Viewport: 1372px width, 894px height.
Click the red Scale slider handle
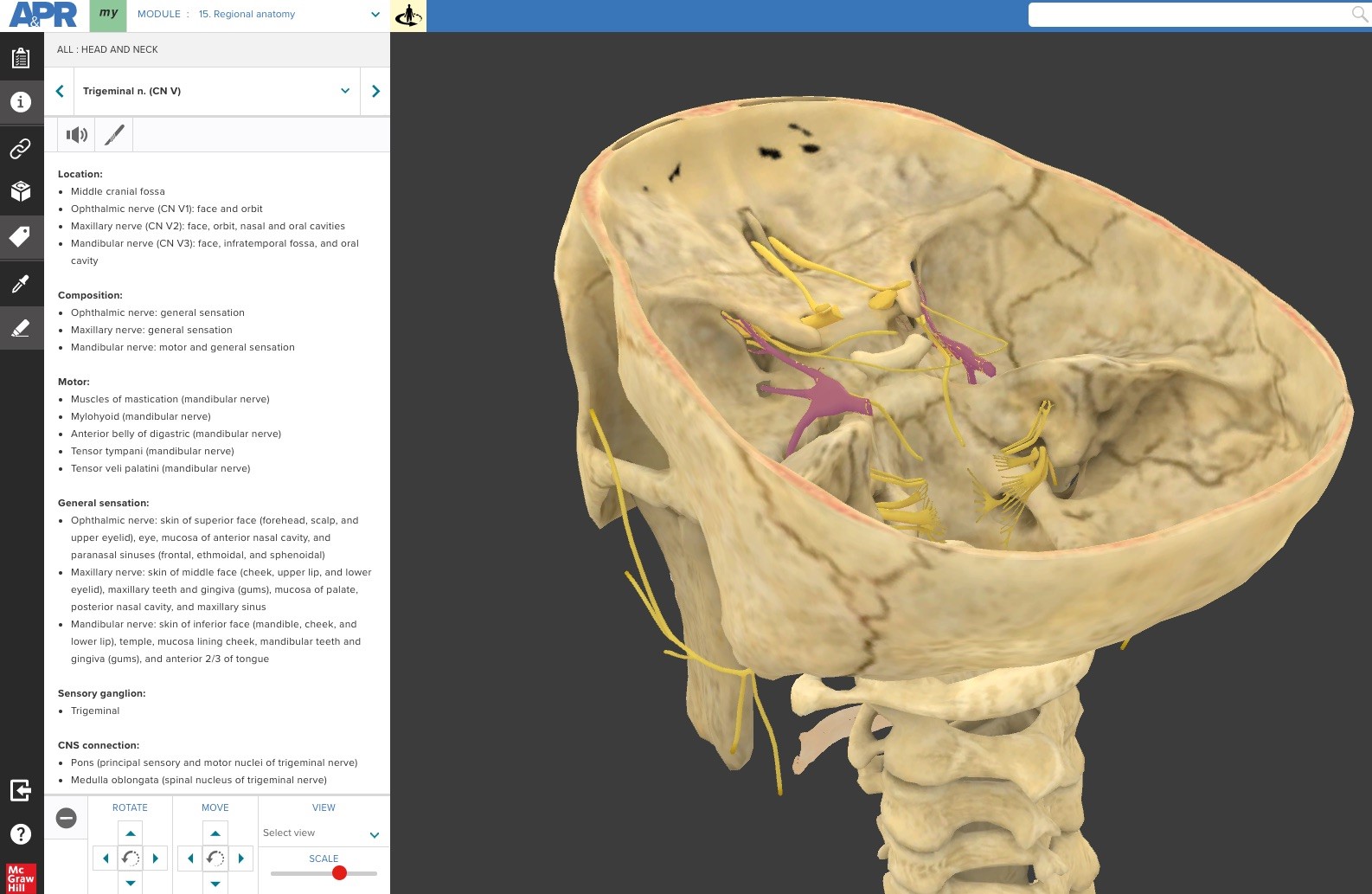pyautogui.click(x=339, y=872)
